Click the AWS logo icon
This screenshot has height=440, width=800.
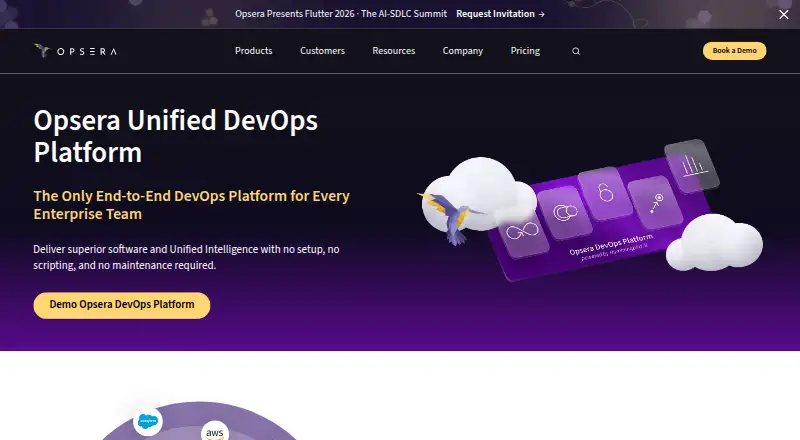click(215, 431)
